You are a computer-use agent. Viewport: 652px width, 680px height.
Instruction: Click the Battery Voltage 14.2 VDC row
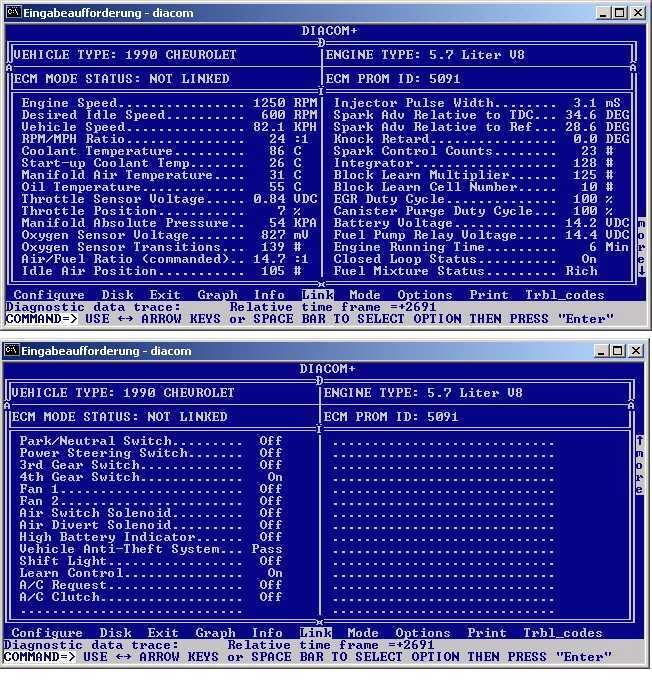point(481,223)
